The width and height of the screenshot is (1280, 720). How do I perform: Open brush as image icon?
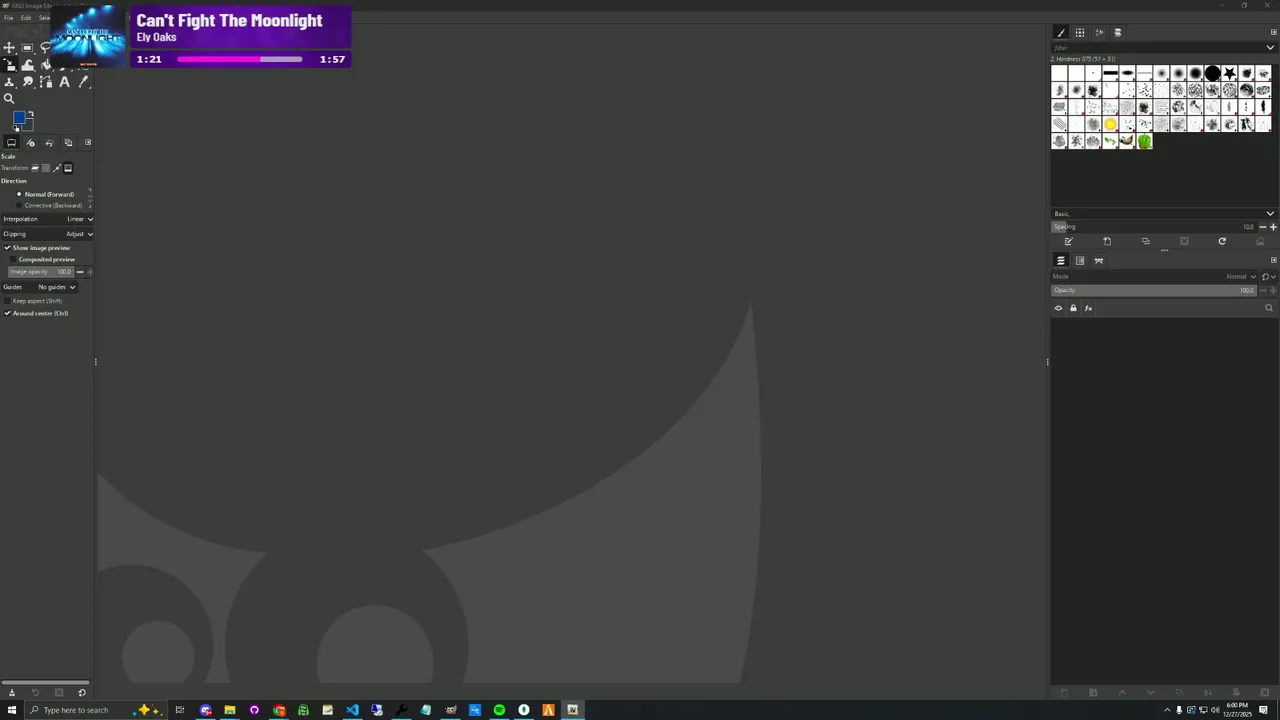pos(1260,241)
